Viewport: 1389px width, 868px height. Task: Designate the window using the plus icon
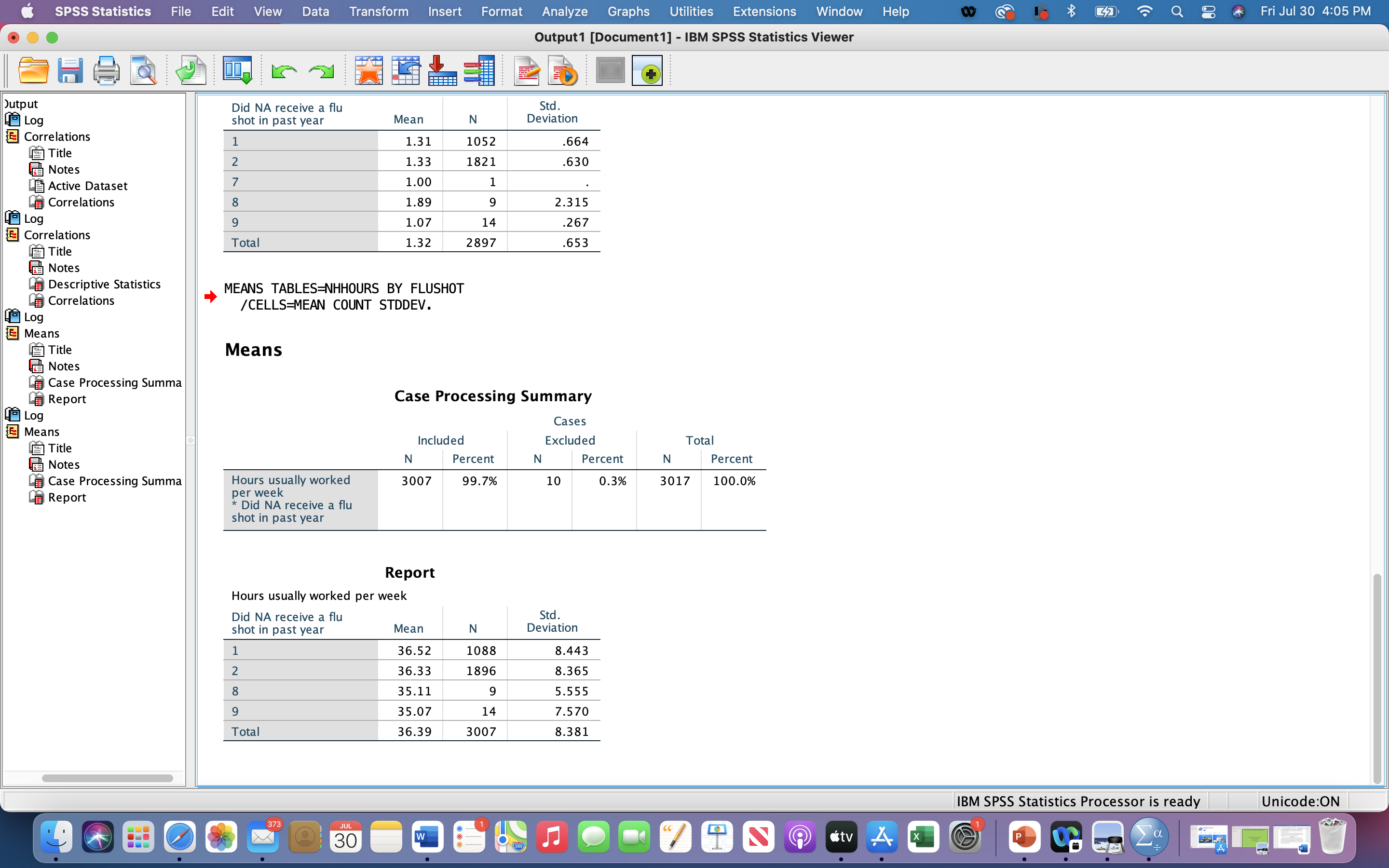[x=647, y=70]
